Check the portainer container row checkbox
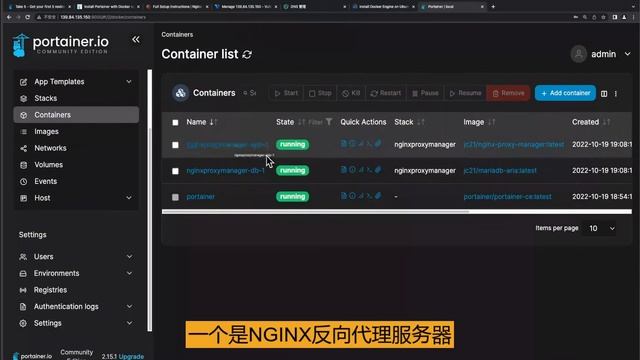This screenshot has height=360, width=640. tap(175, 197)
